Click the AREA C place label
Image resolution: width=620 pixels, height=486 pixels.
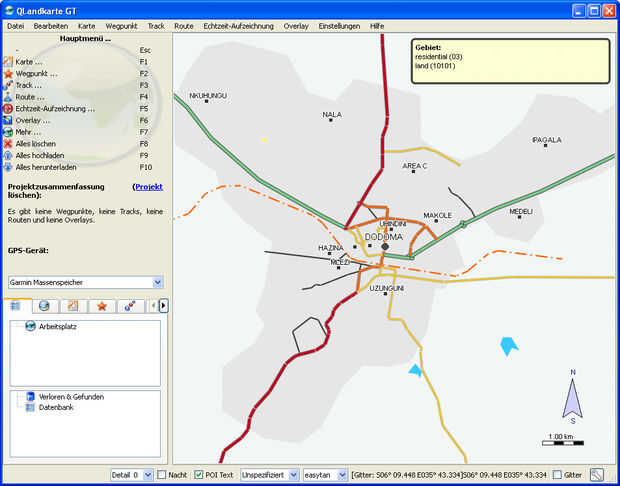point(415,166)
